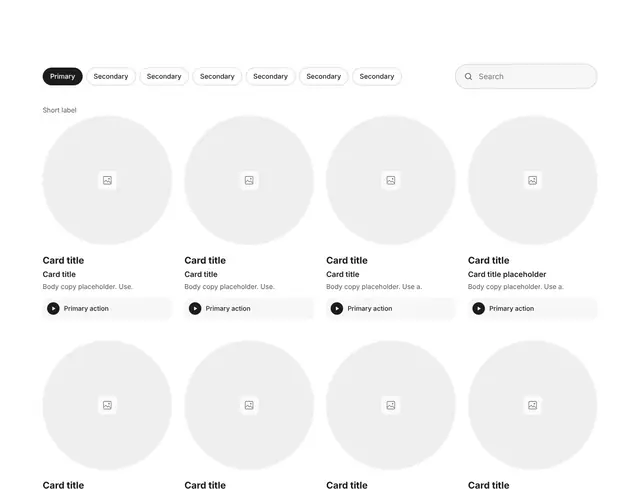
Task: Click body copy under Card title placeholder
Action: tap(516, 287)
